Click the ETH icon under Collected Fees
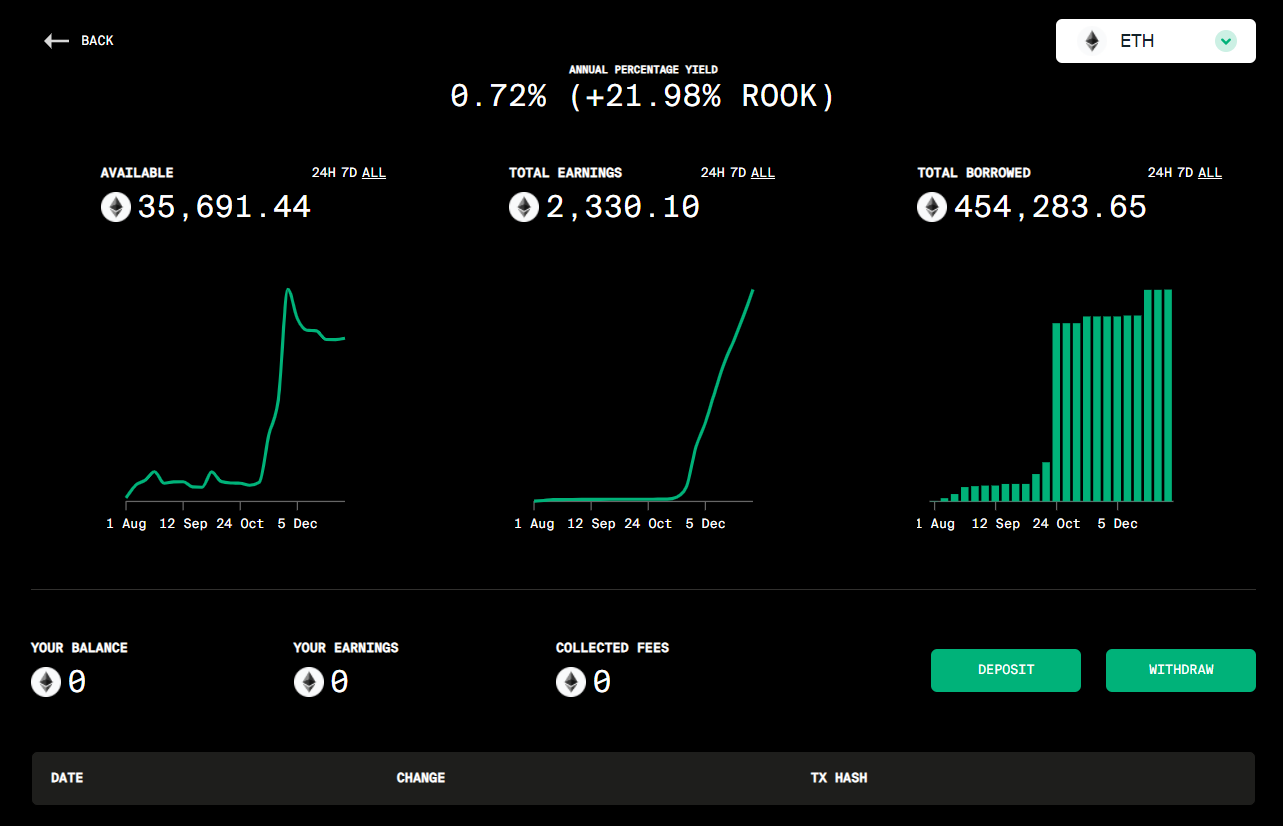1283x826 pixels. click(x=571, y=682)
